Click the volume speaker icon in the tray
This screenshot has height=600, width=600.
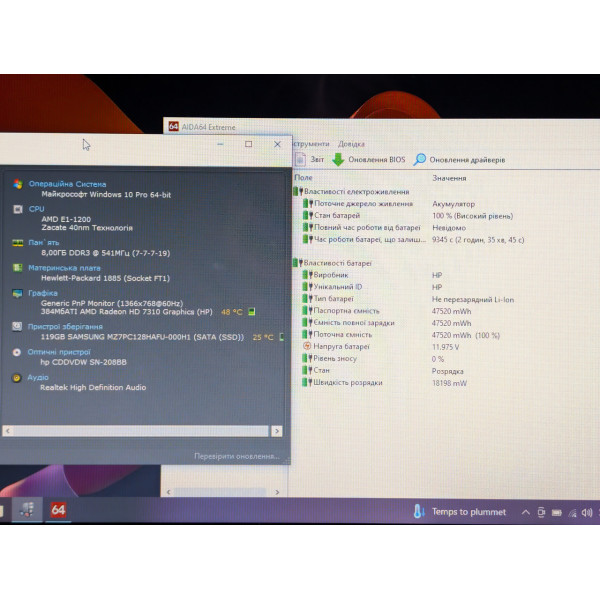(587, 512)
